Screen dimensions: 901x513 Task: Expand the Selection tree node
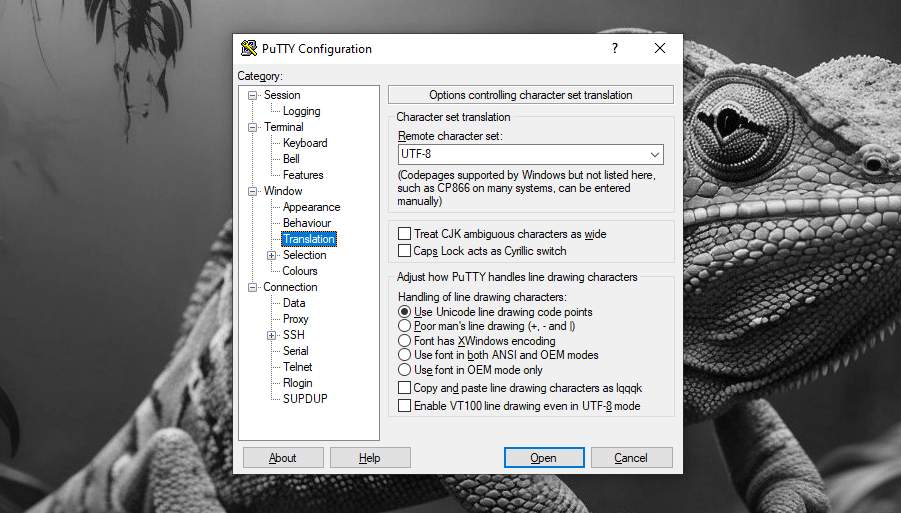click(272, 255)
